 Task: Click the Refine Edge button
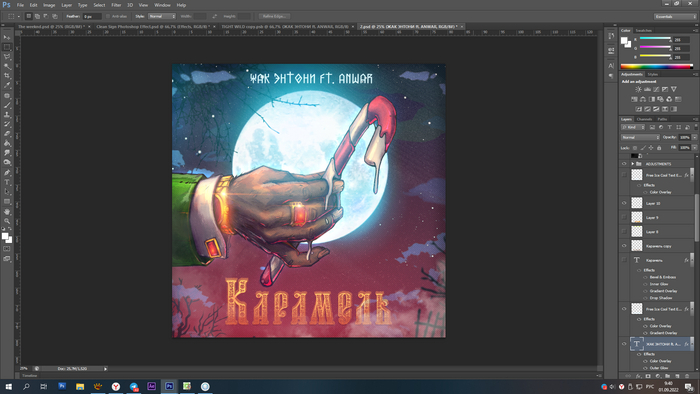point(274,16)
